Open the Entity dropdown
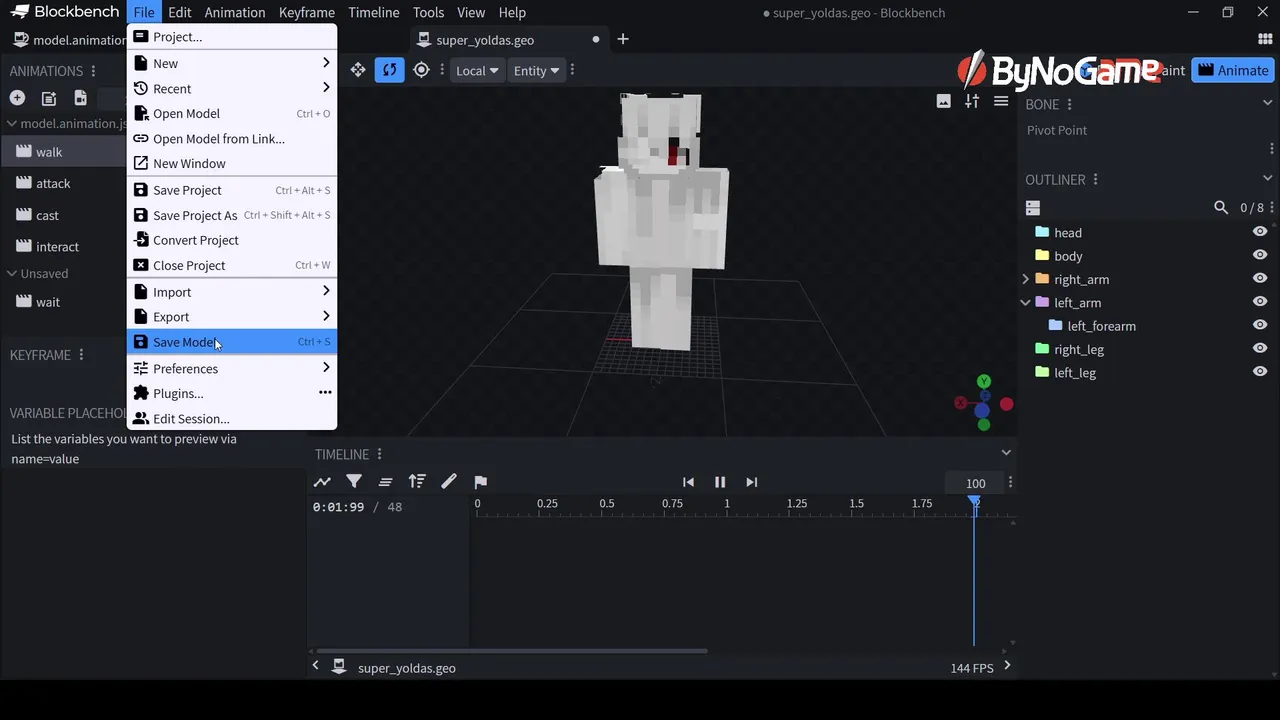This screenshot has height=720, width=1280. click(536, 70)
